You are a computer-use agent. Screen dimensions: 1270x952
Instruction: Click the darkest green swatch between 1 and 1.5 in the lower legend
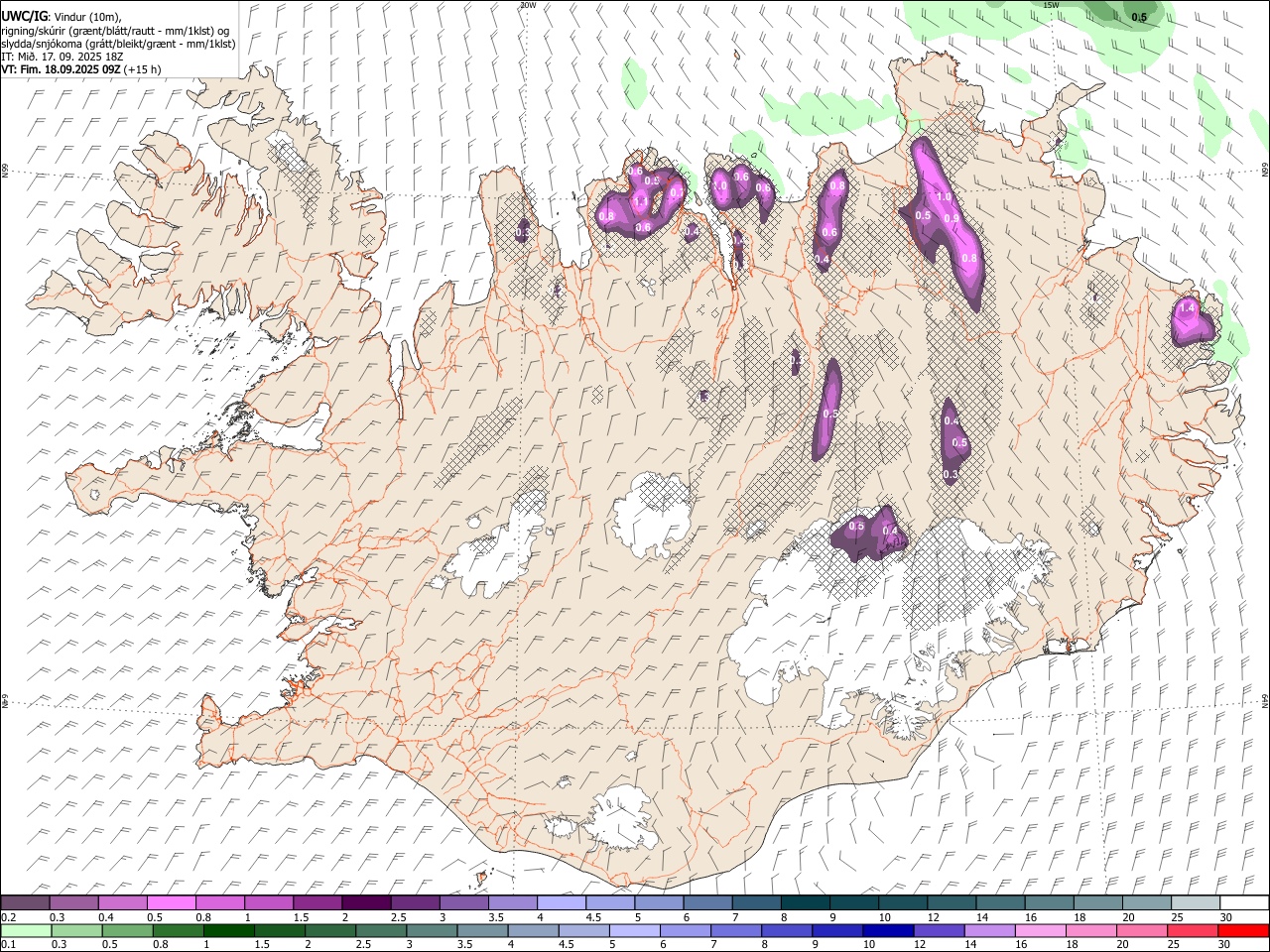tap(227, 930)
